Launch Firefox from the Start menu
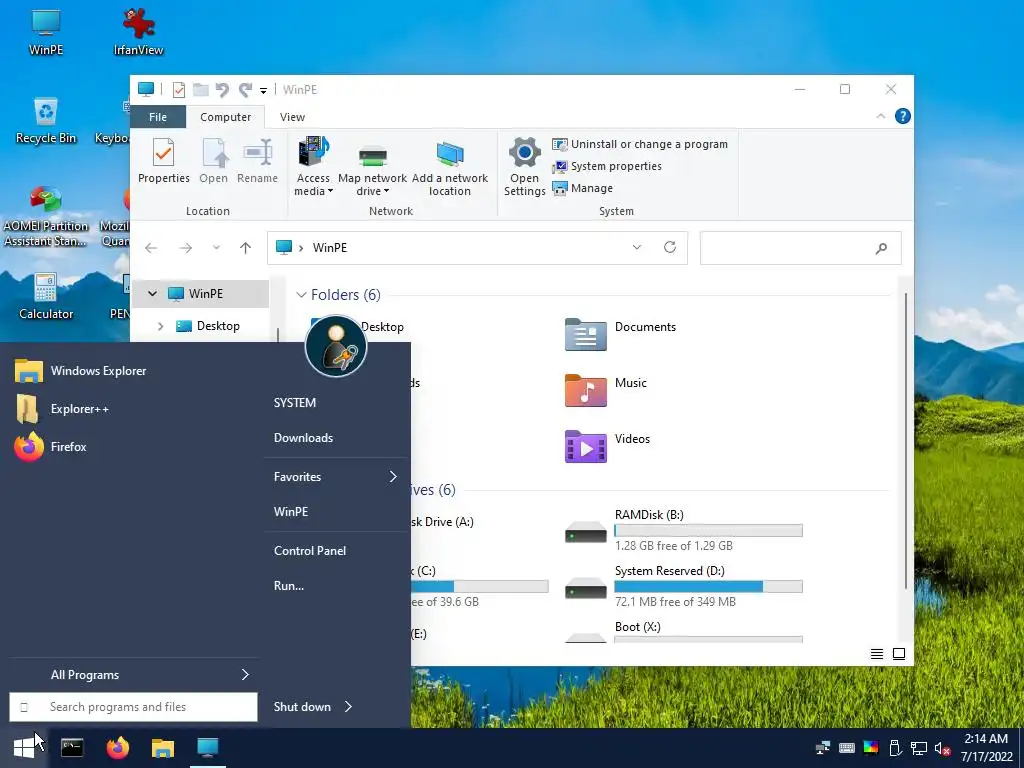Screen dimensions: 1024x768 point(131,447)
